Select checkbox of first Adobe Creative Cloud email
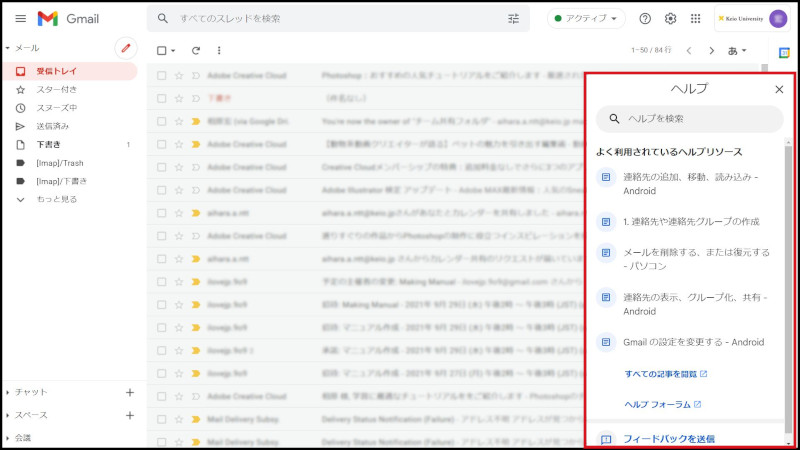This screenshot has width=800, height=450. tap(161, 75)
